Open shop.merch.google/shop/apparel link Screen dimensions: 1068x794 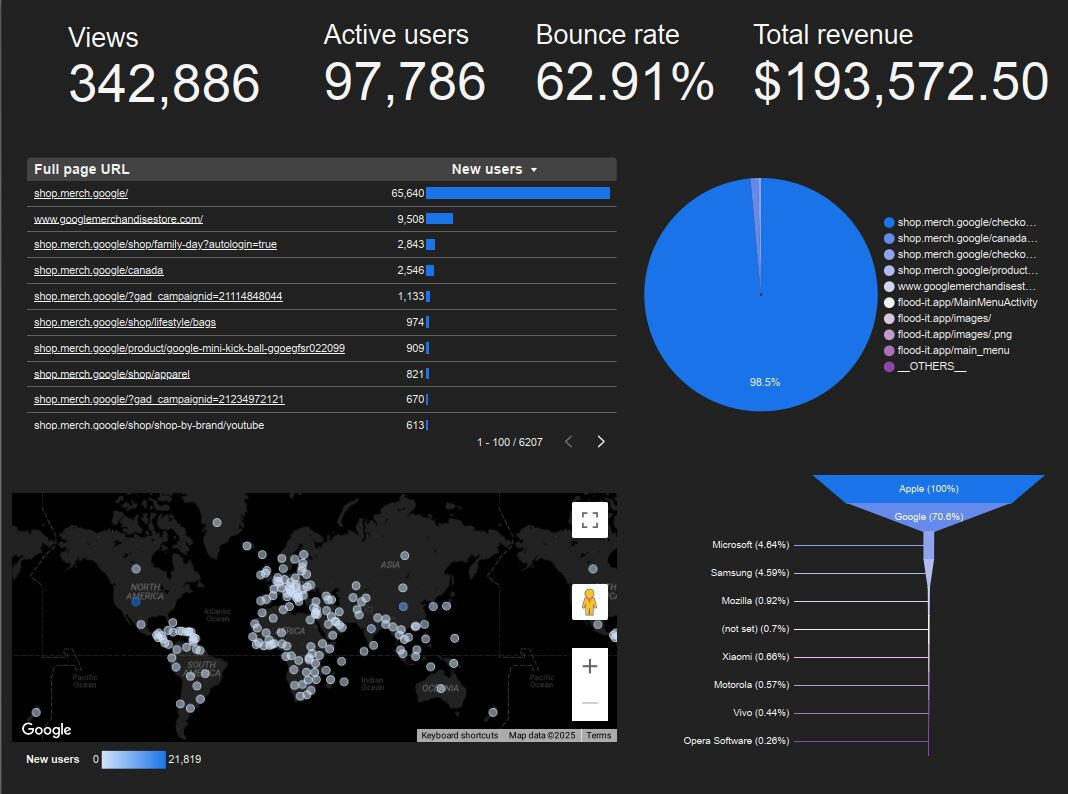(x=112, y=374)
